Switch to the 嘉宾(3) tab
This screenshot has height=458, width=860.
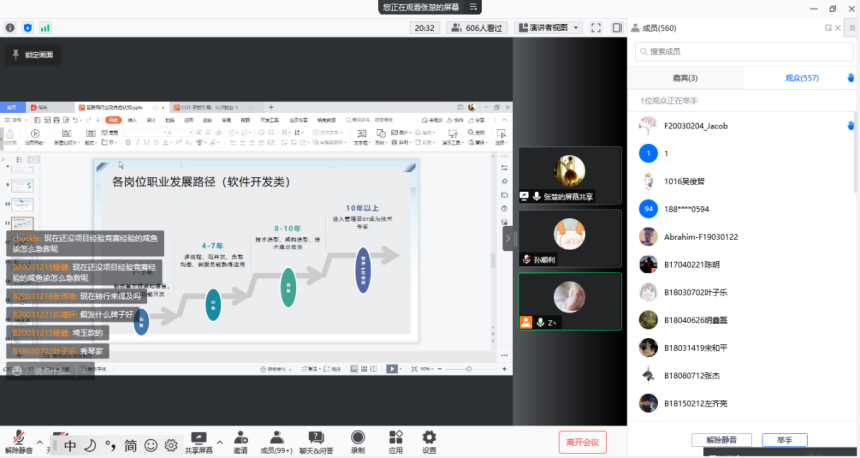click(685, 78)
